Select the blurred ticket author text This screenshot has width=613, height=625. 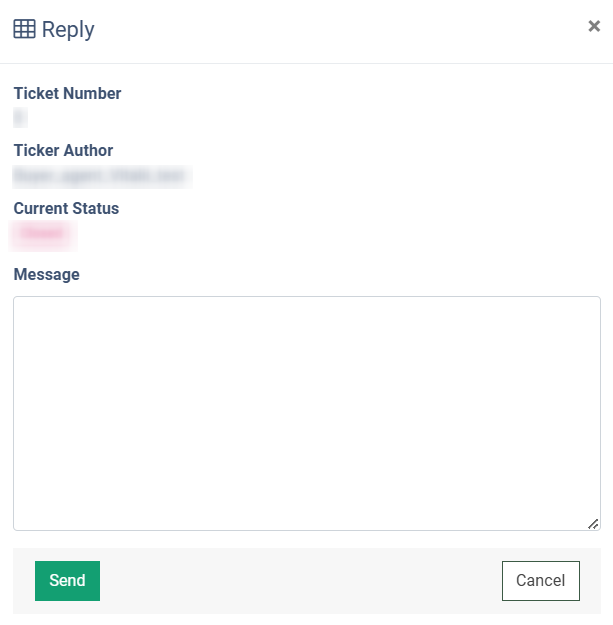point(99,176)
